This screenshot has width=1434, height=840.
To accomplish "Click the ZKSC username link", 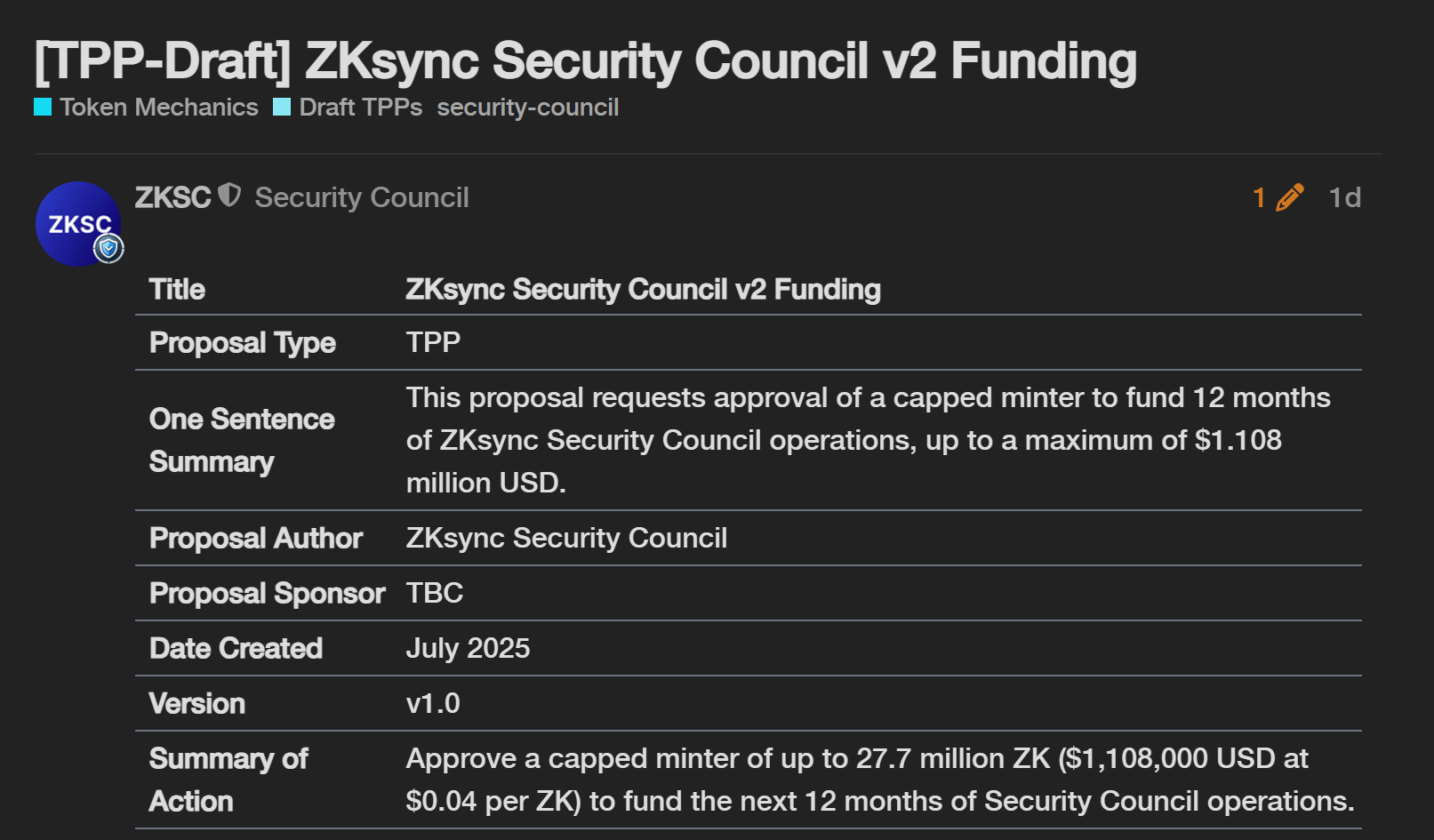I will (172, 197).
